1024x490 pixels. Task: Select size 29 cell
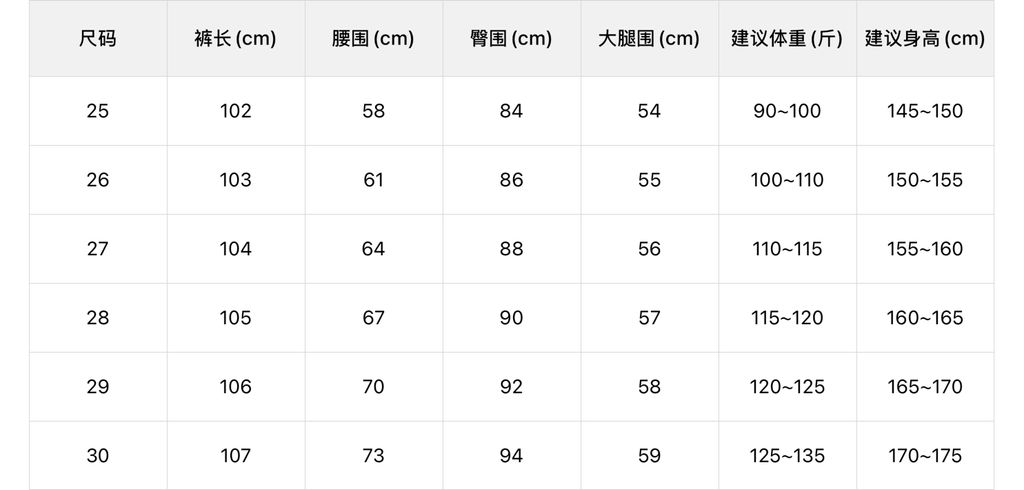coord(98,387)
